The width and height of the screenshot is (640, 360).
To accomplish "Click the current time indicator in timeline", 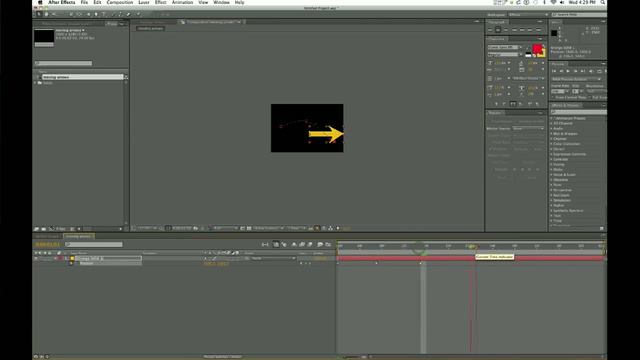I will [472, 247].
